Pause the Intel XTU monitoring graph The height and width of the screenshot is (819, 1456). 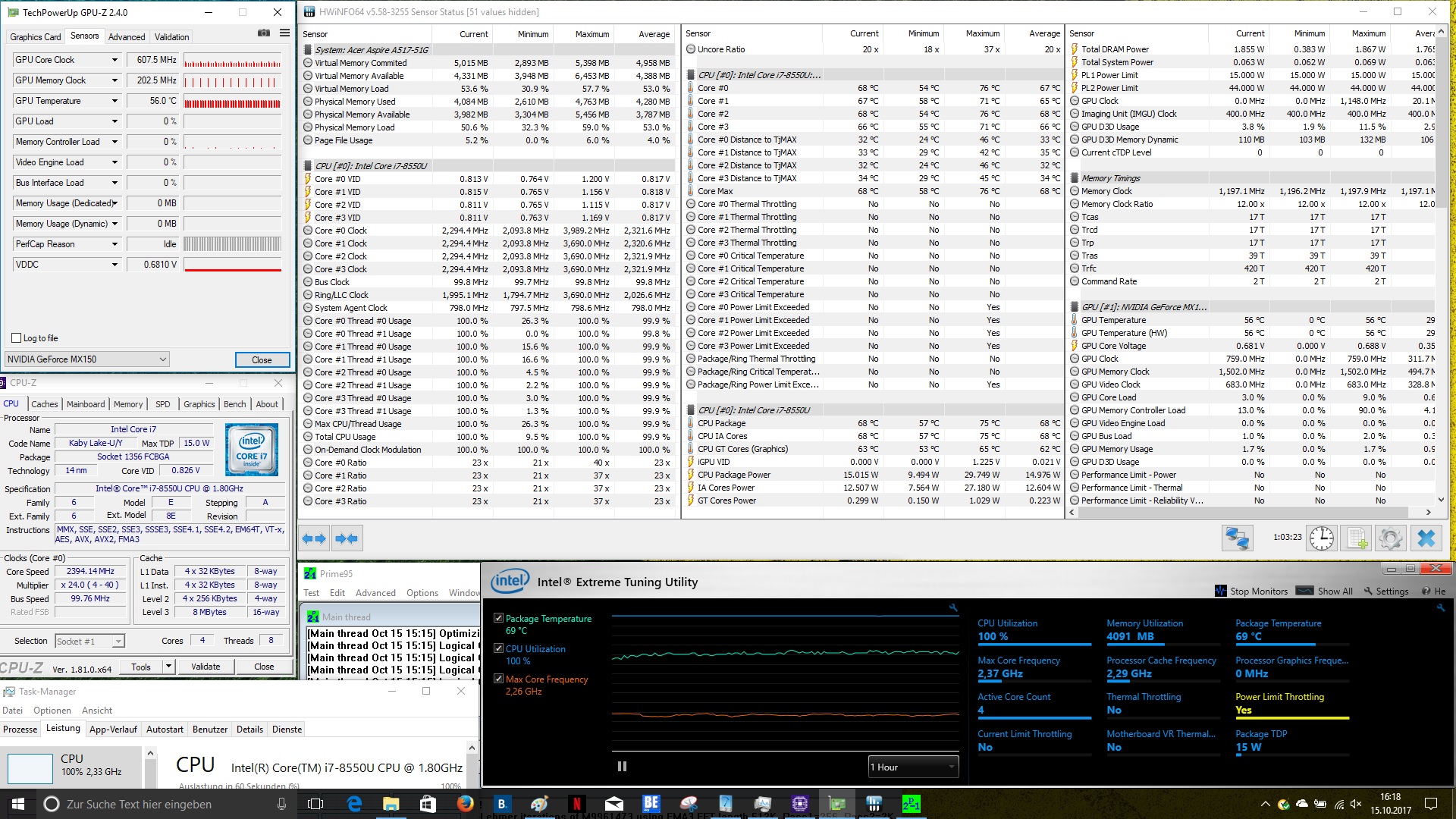tap(622, 767)
